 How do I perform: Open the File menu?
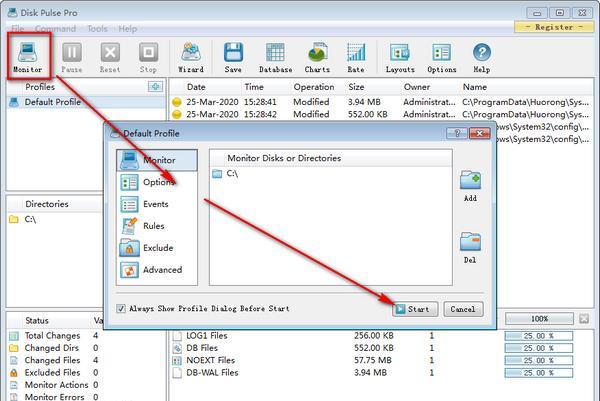18,29
